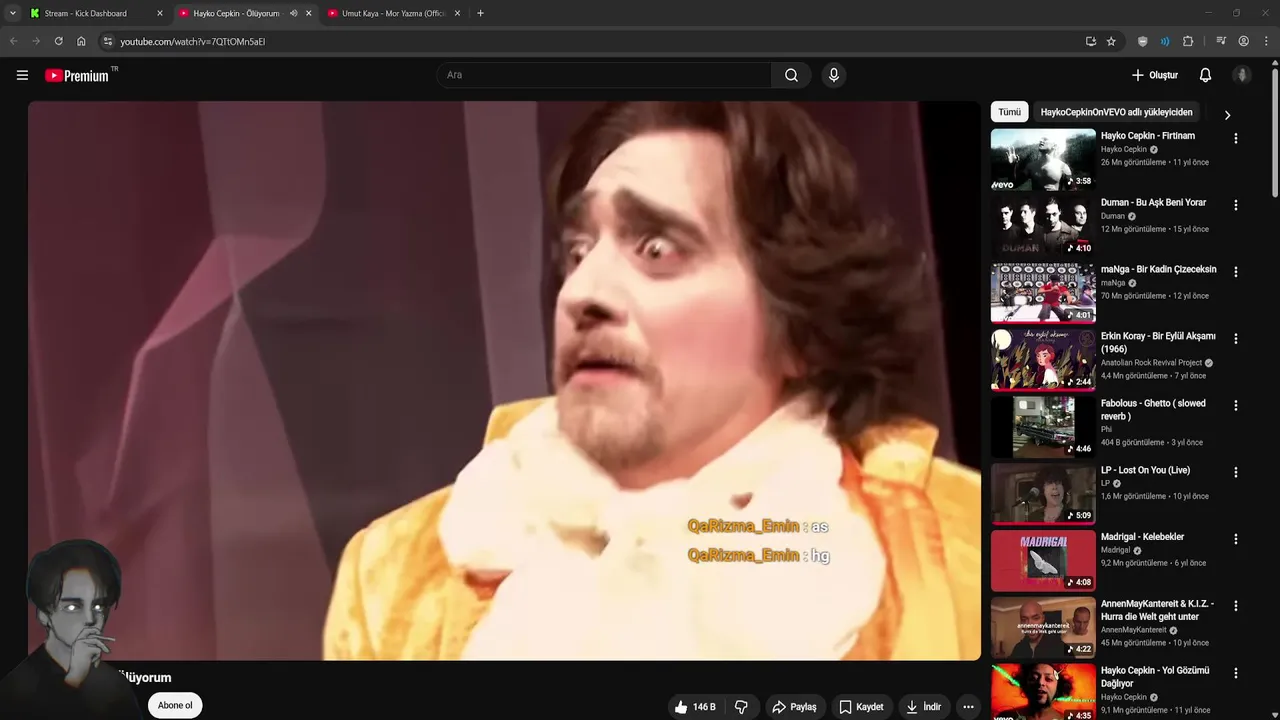Click the browser home icon
This screenshot has width=1280, height=720.
coord(81,41)
